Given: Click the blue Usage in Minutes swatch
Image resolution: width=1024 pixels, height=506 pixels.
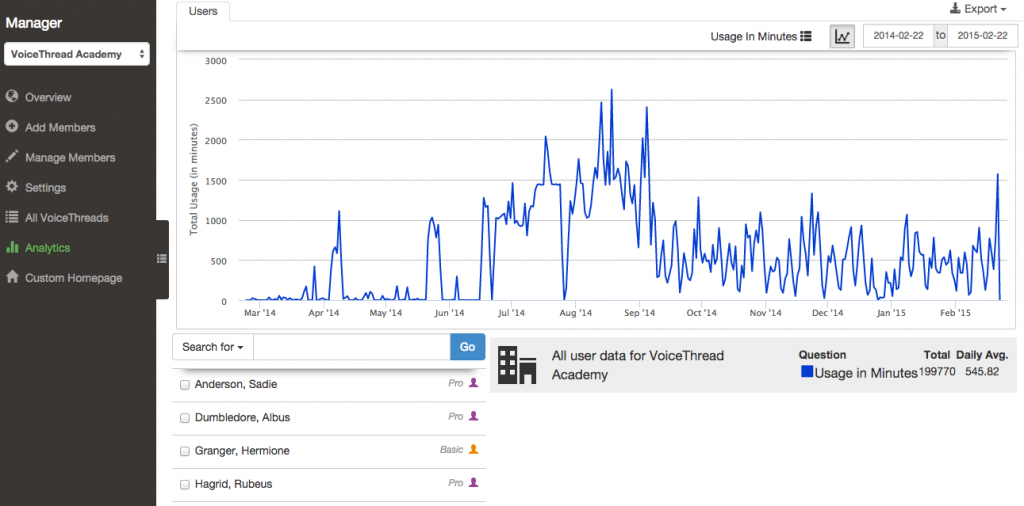Looking at the screenshot, I should coord(807,372).
